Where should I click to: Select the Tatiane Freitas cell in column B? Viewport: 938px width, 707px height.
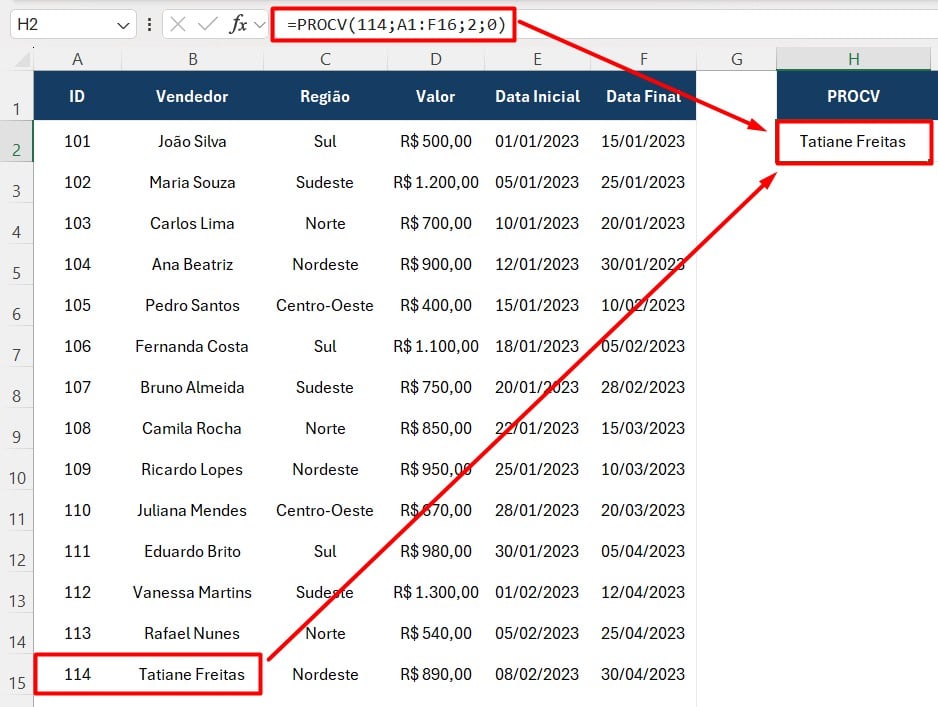[x=192, y=675]
